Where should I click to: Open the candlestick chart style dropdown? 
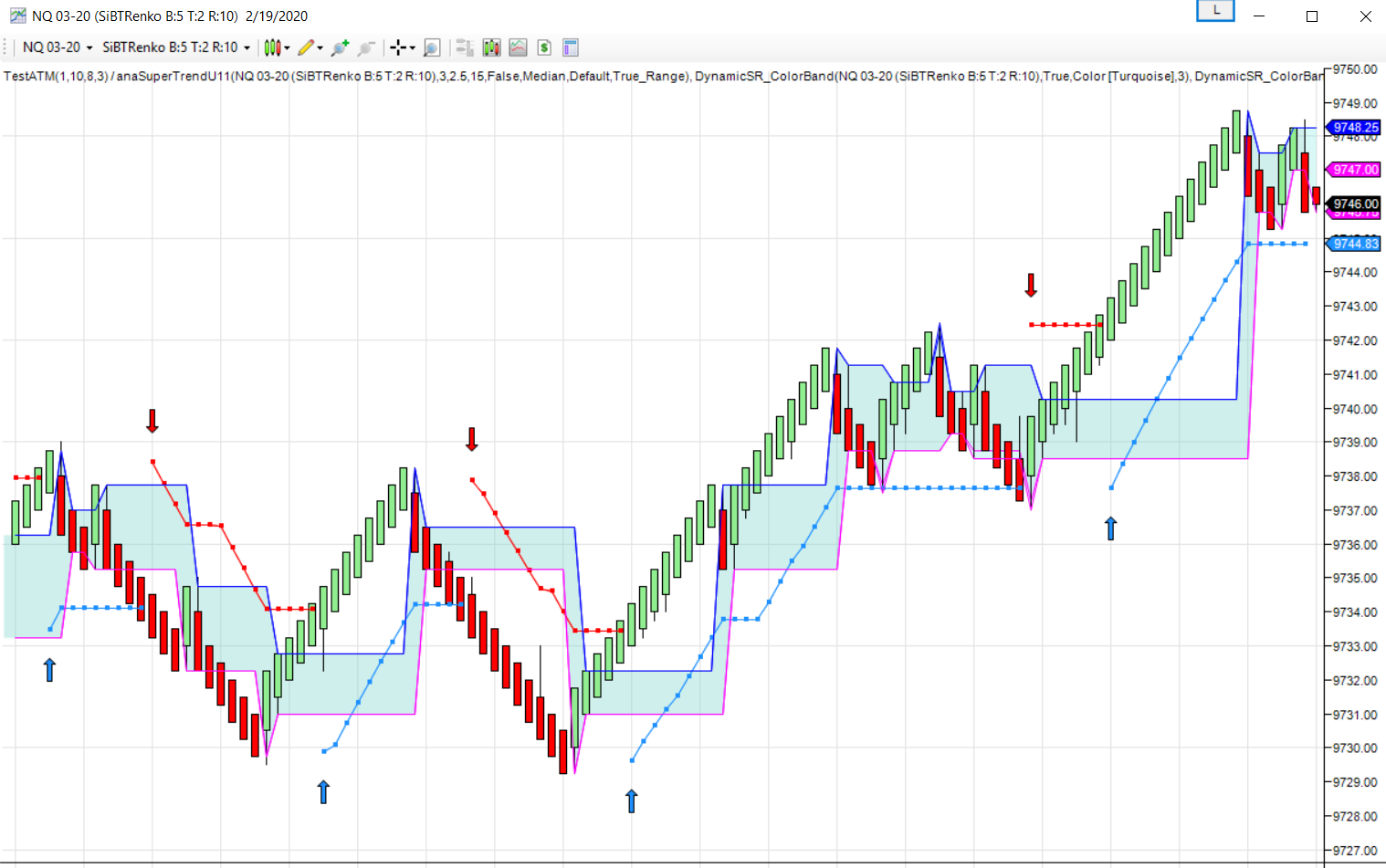[x=277, y=47]
